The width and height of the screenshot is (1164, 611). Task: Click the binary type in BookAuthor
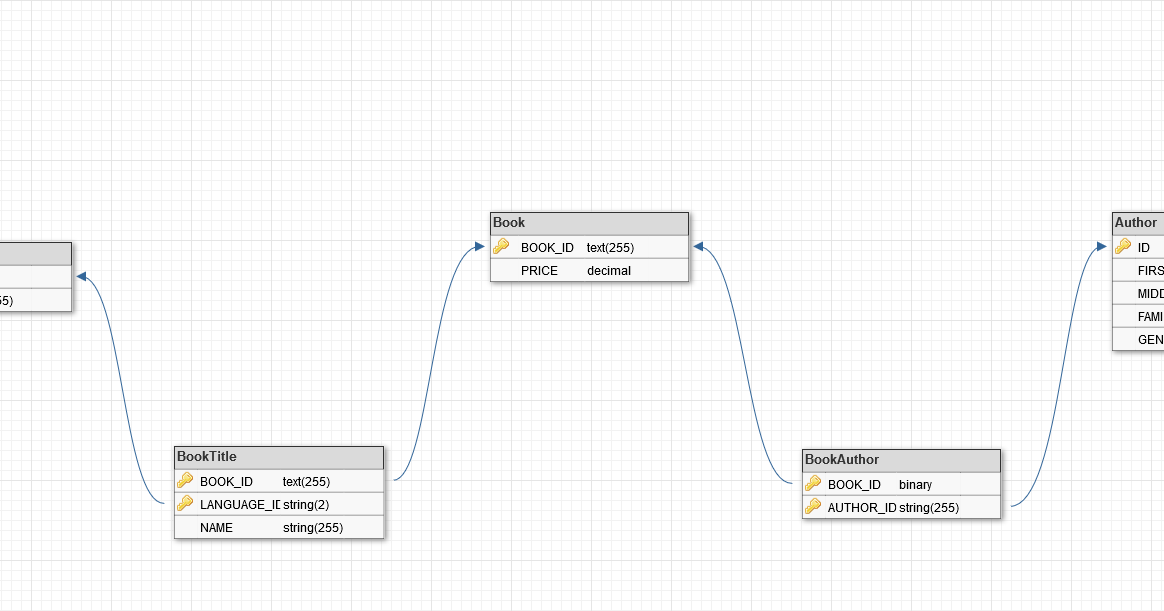pyautogui.click(x=915, y=485)
